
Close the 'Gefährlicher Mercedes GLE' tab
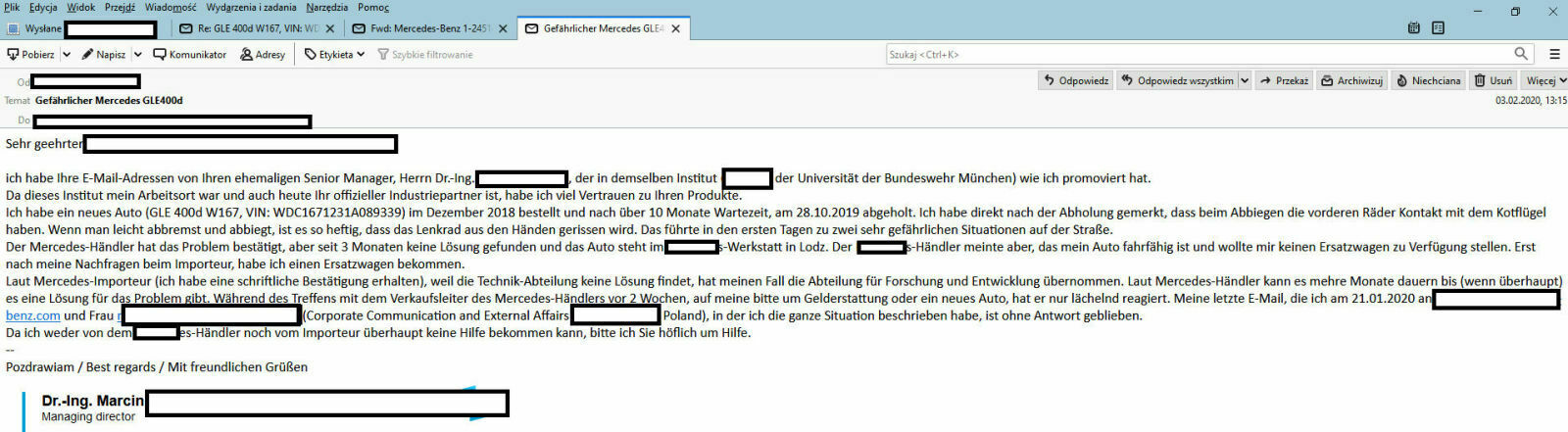(676, 28)
